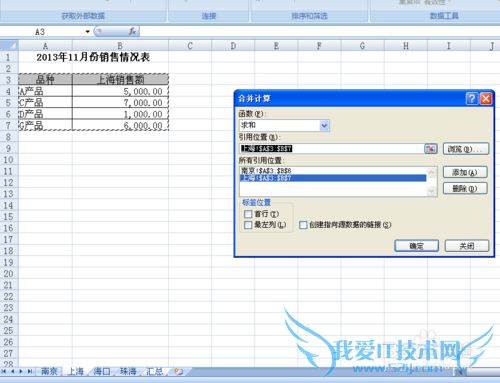The image size is (500, 383).
Task: Switch to the 上海 sheet tab
Action: click(x=76, y=371)
